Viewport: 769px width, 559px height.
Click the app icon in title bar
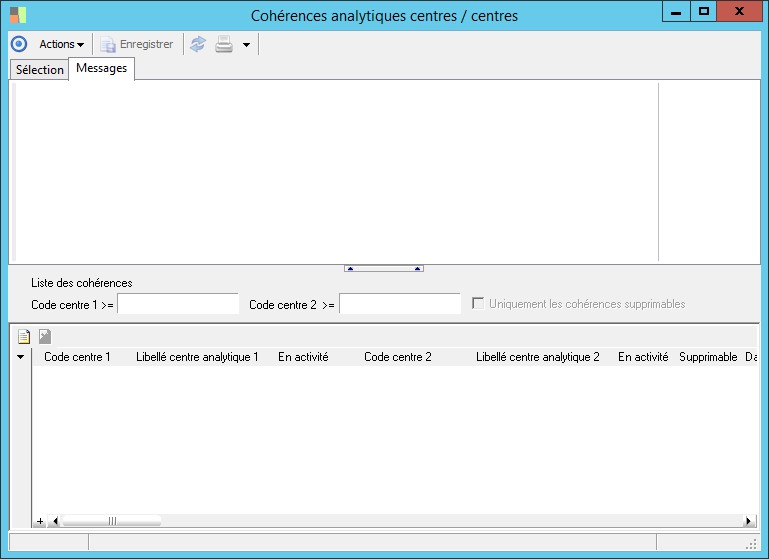pyautogui.click(x=18, y=15)
